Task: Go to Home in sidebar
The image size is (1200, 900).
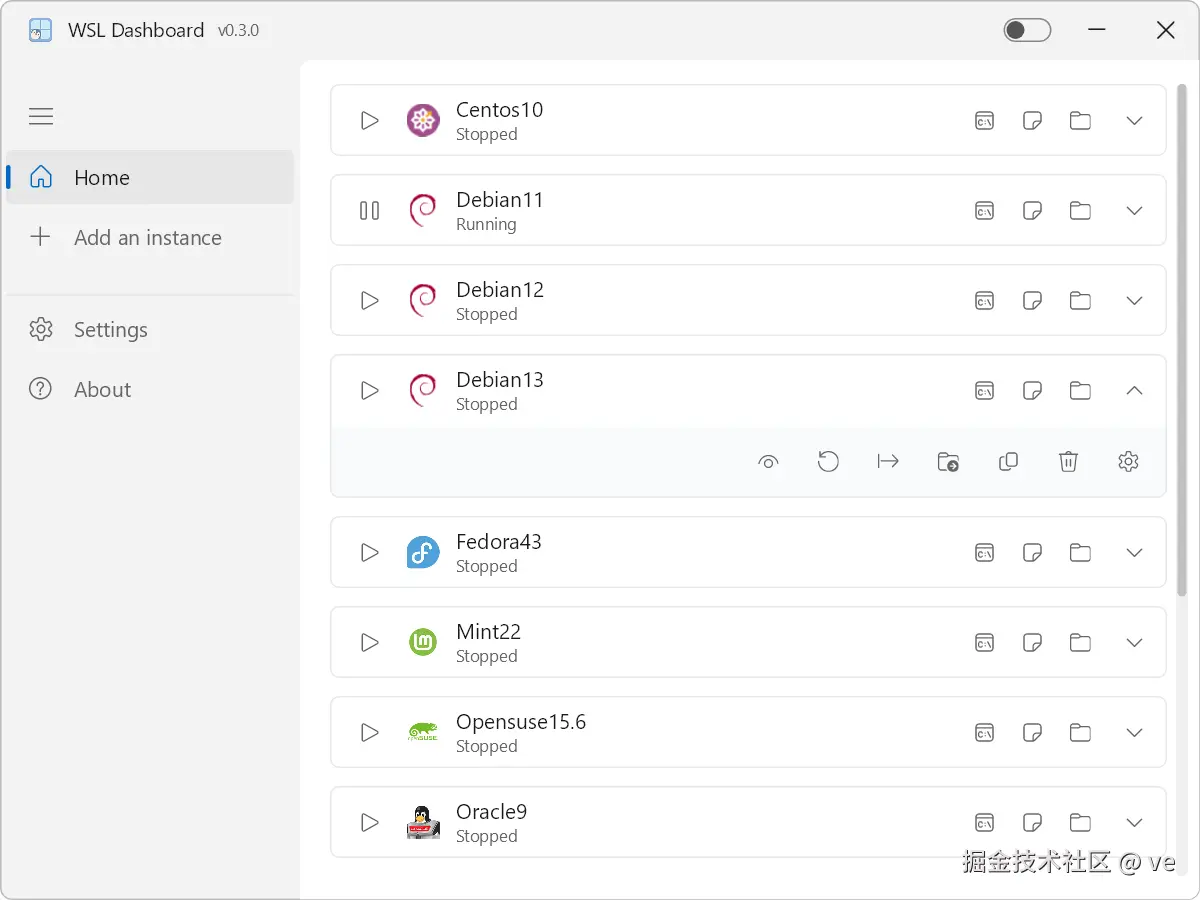Action: (x=150, y=178)
